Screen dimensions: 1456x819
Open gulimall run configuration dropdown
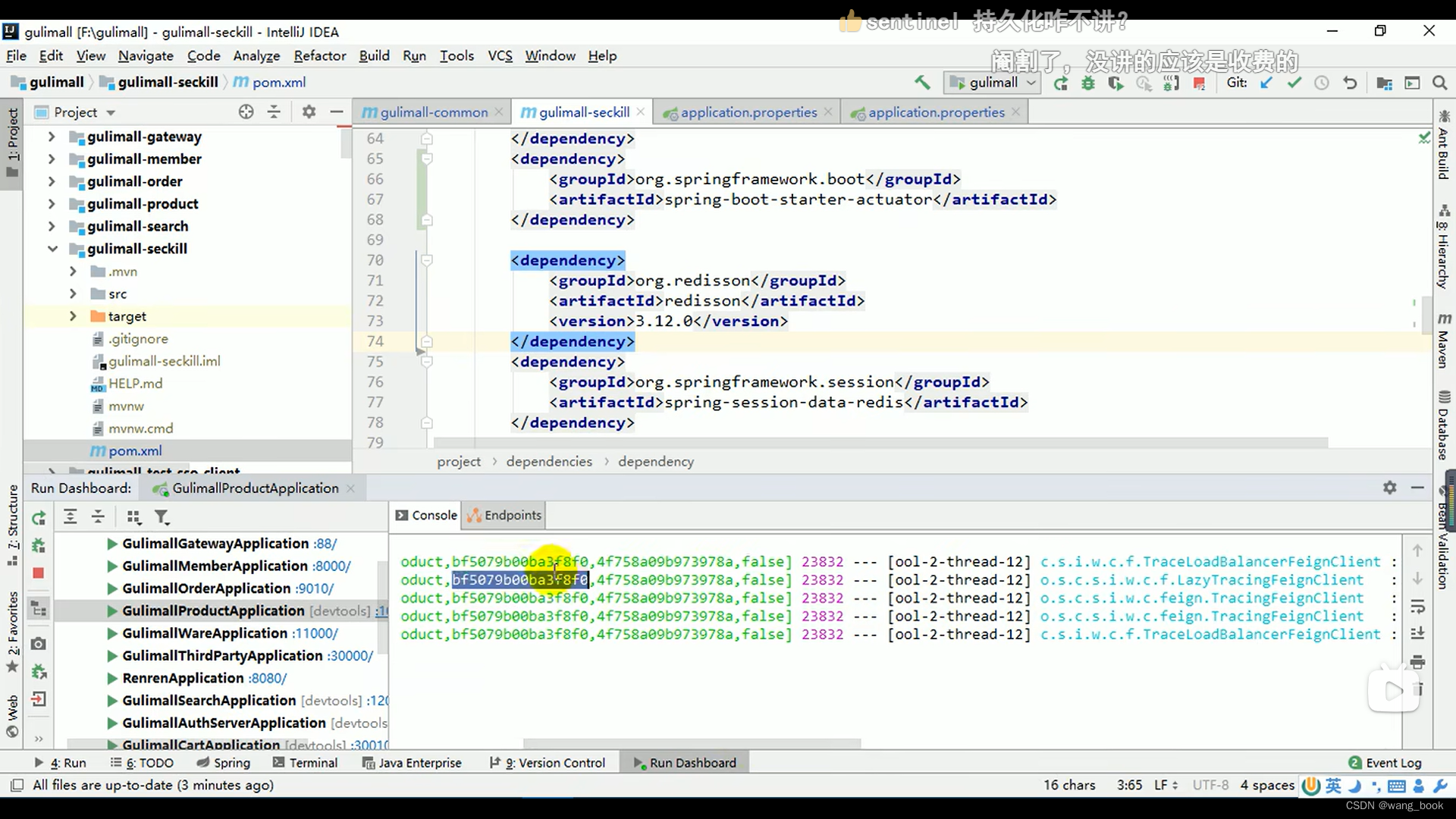tap(993, 83)
